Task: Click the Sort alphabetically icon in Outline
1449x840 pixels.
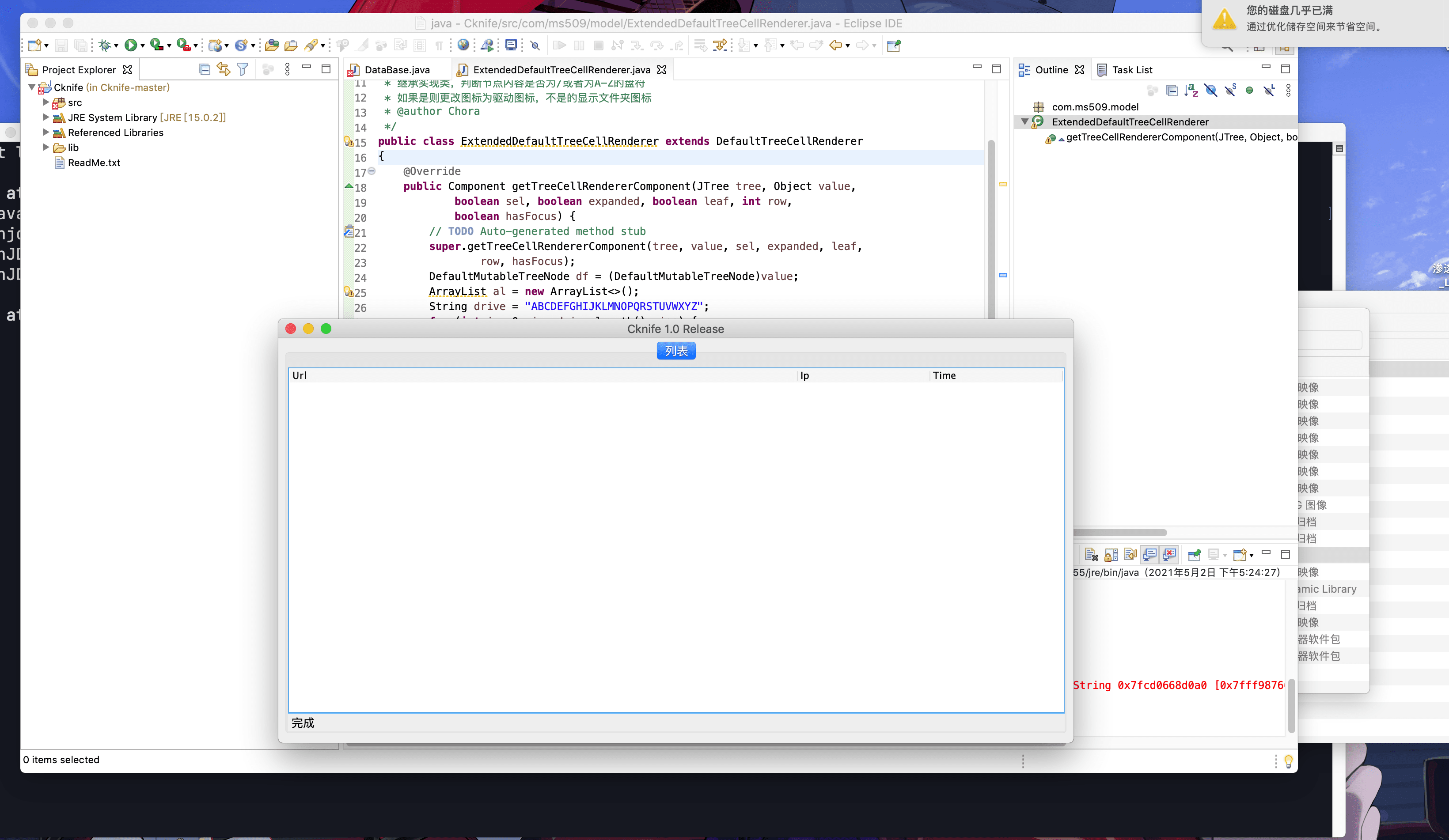Action: point(1191,90)
